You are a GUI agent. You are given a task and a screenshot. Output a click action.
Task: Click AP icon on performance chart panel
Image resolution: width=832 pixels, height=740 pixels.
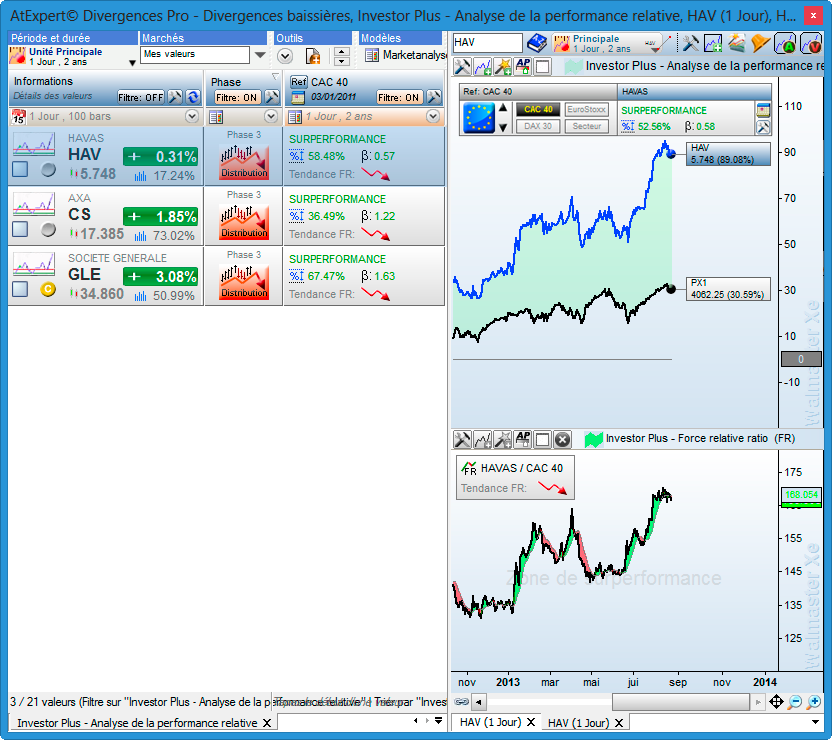523,67
